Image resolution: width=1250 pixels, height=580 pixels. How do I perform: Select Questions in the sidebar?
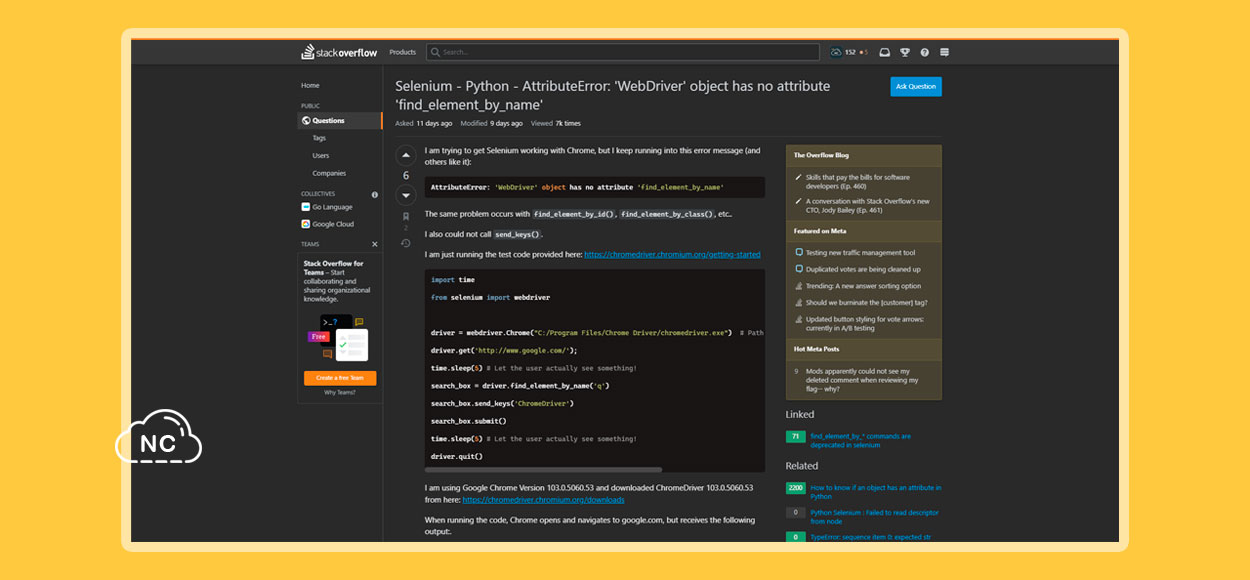pos(340,121)
